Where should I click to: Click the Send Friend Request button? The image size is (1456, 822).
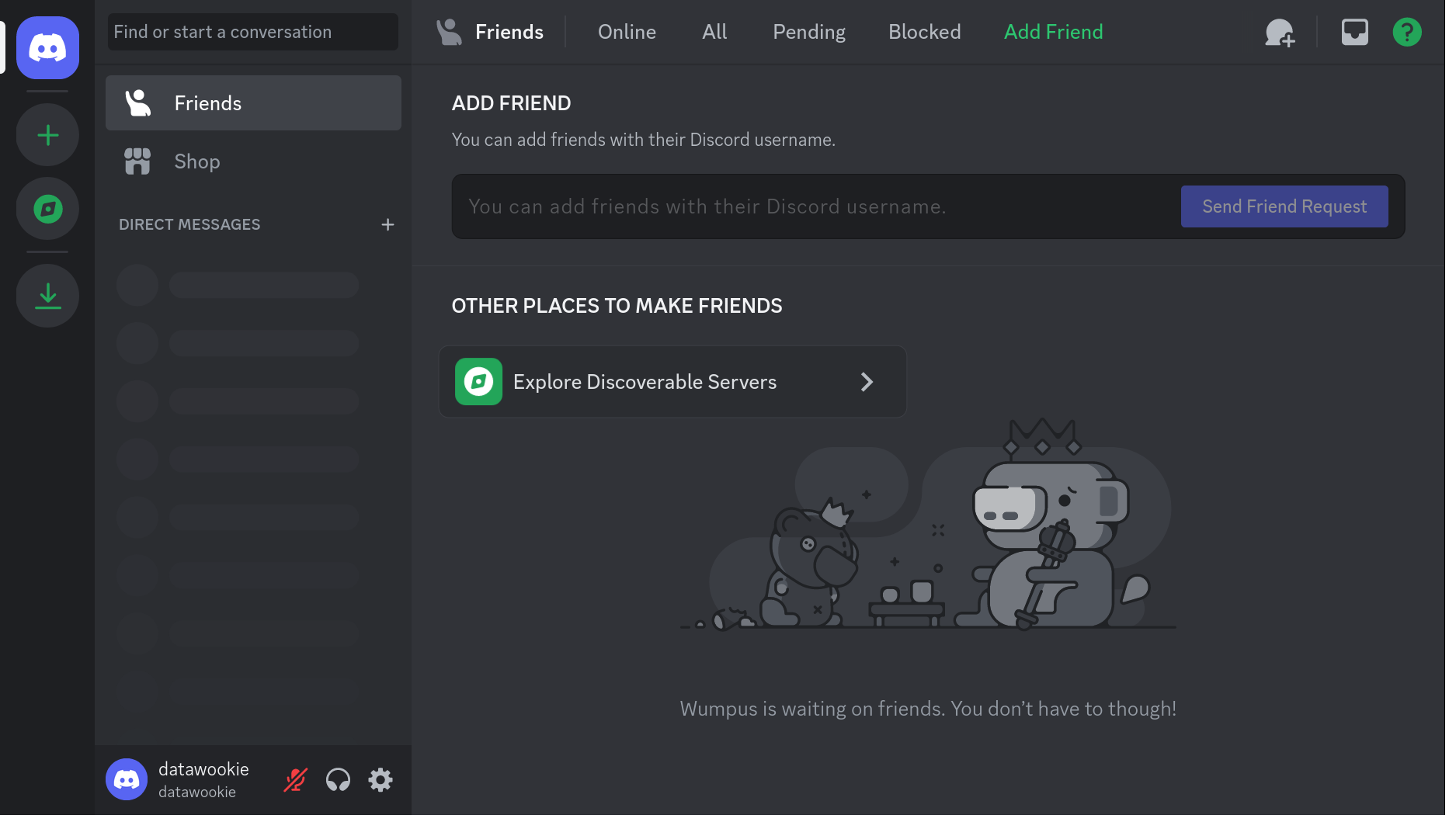point(1284,206)
